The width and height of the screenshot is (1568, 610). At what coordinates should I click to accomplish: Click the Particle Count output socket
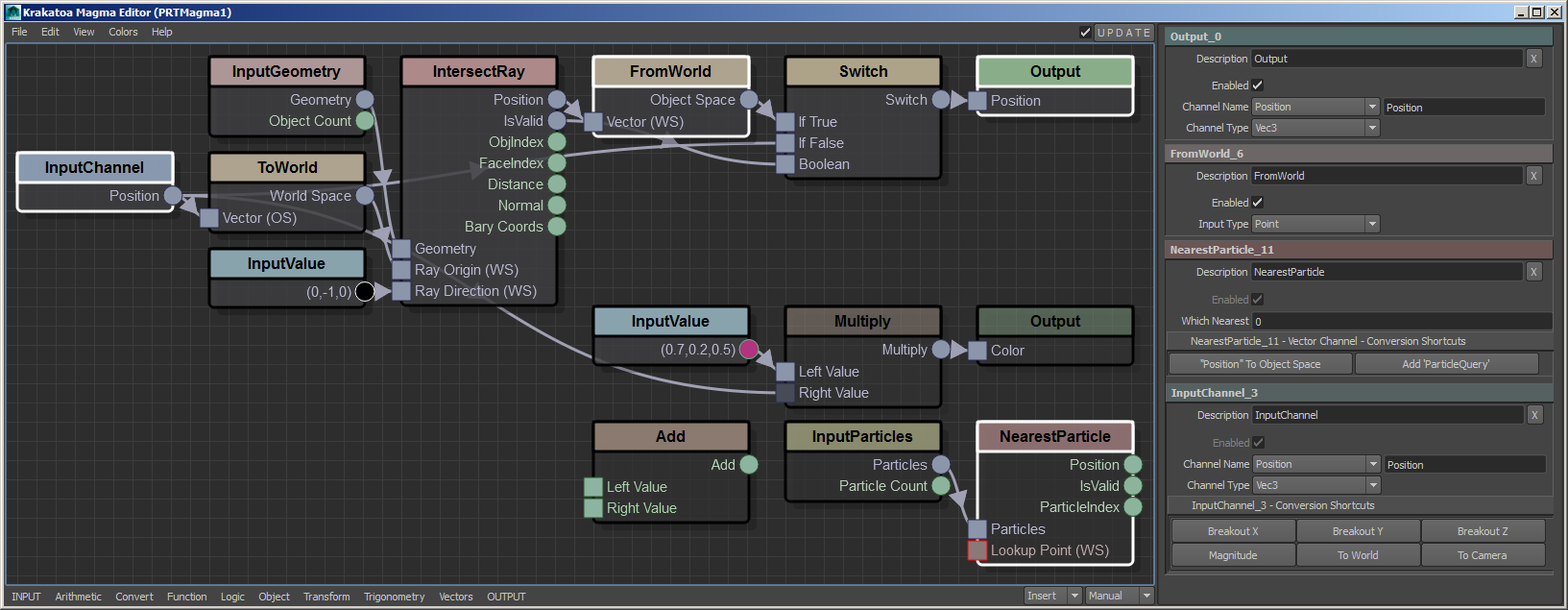pyautogui.click(x=941, y=486)
